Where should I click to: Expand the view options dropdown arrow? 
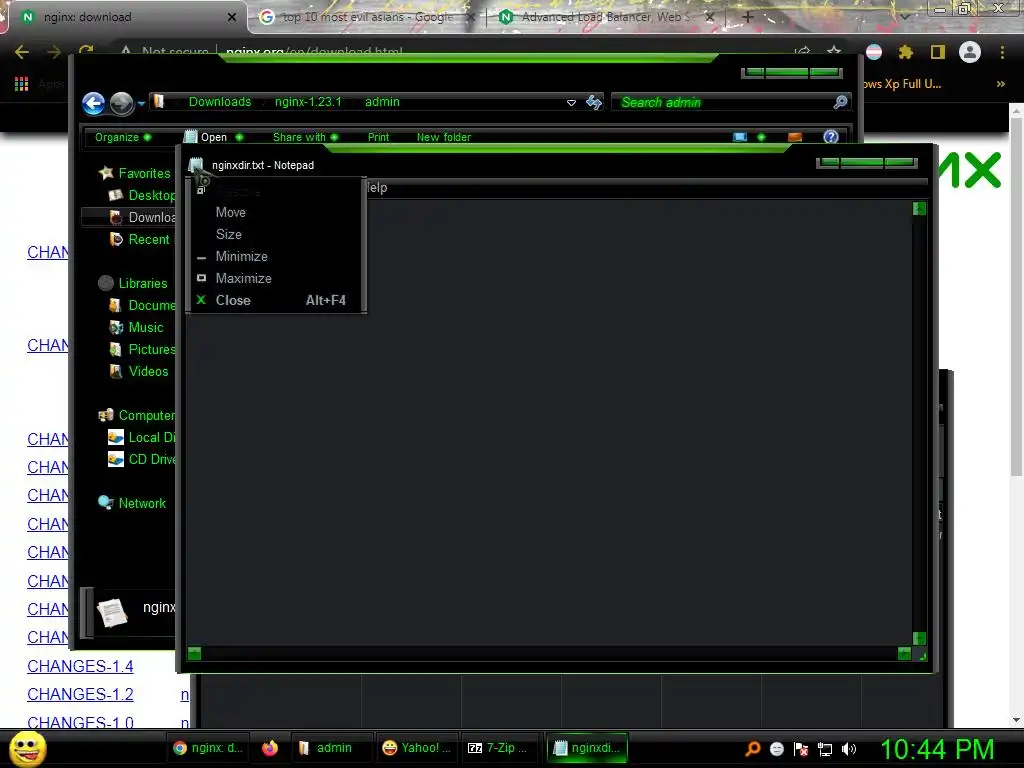click(x=761, y=137)
